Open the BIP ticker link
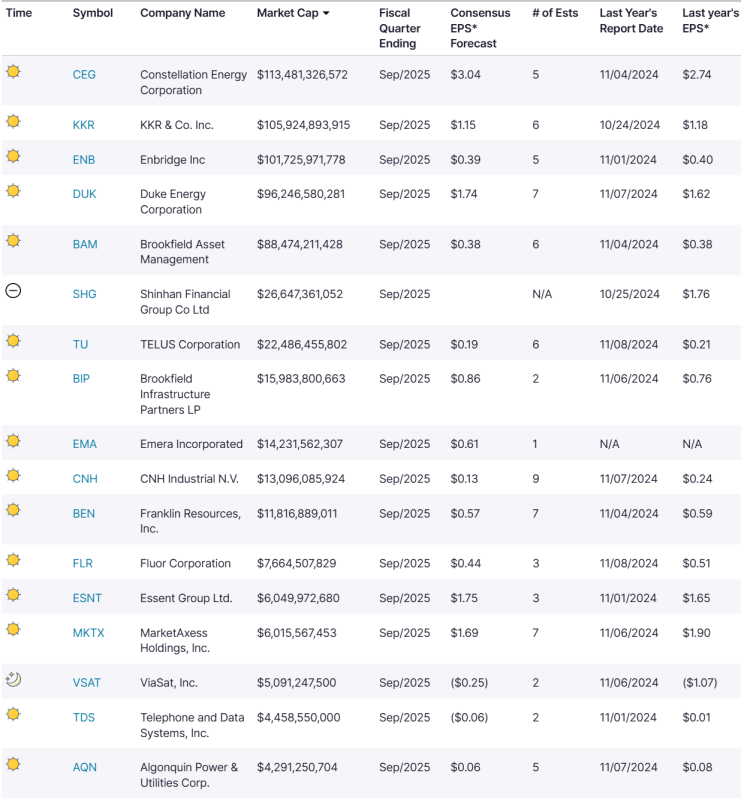Viewport: 741px width, 800px height. click(x=83, y=379)
